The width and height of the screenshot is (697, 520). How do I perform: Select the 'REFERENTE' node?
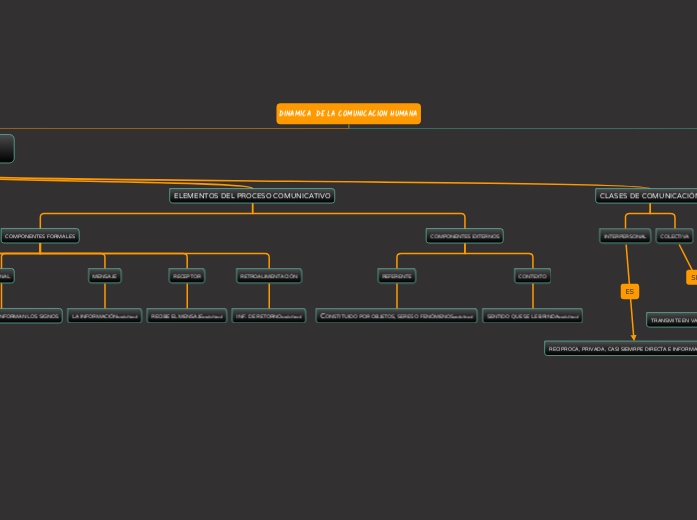point(397,276)
